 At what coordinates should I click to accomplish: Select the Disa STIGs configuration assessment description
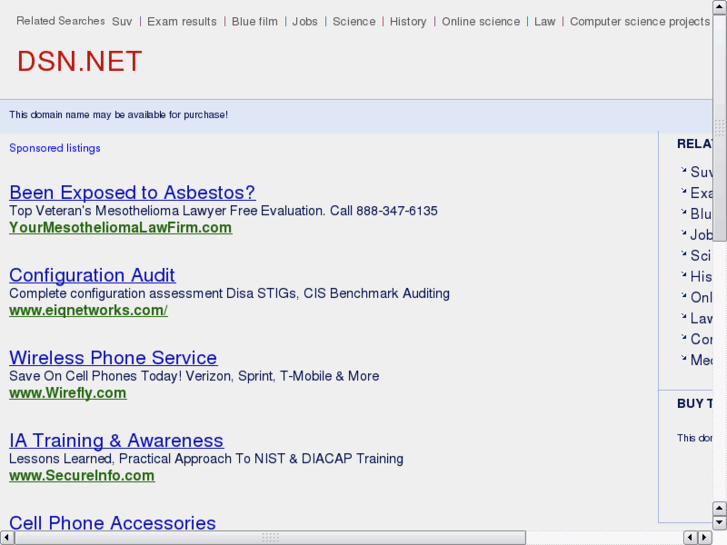point(230,294)
